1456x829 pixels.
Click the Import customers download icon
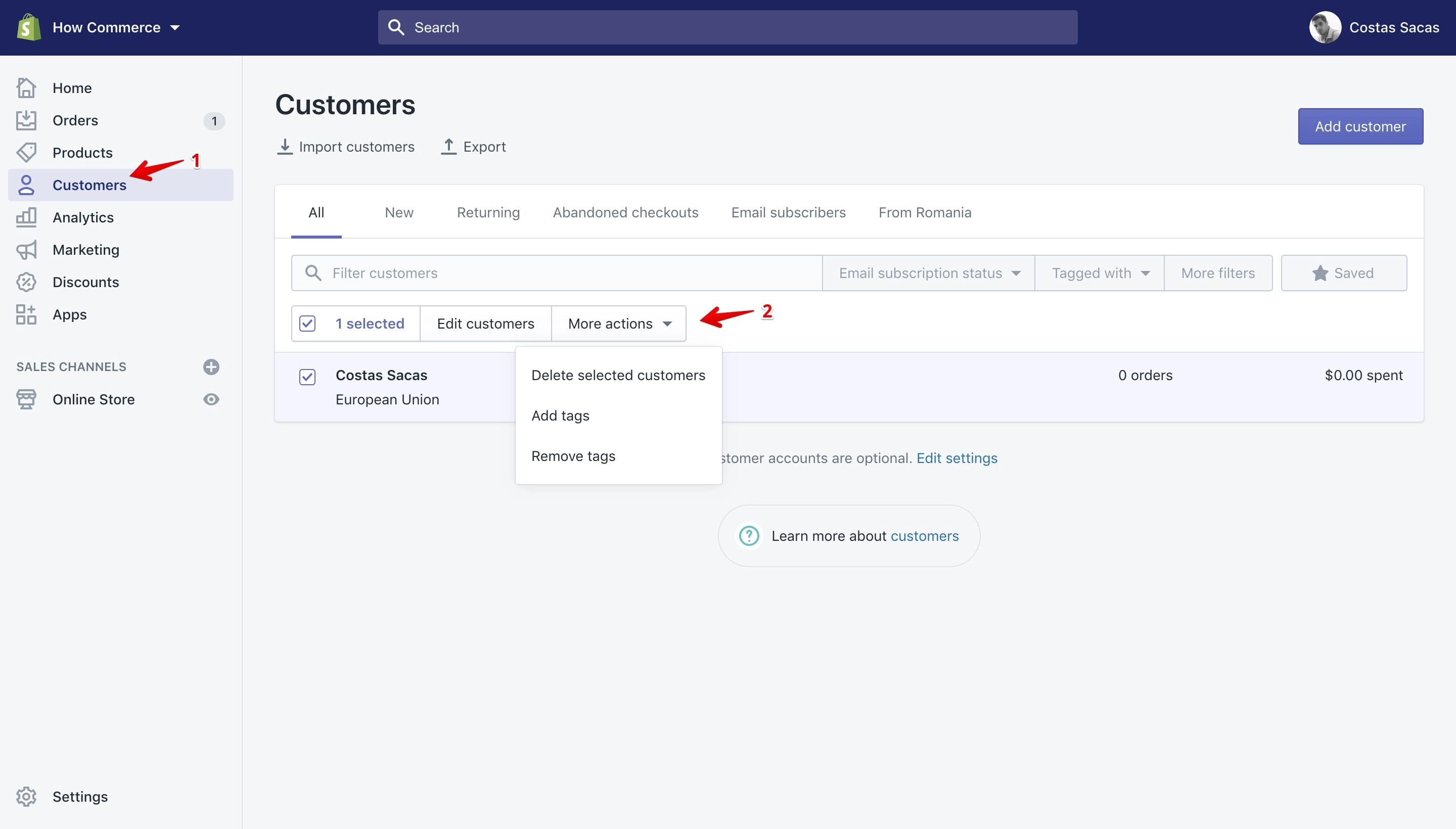coord(285,147)
